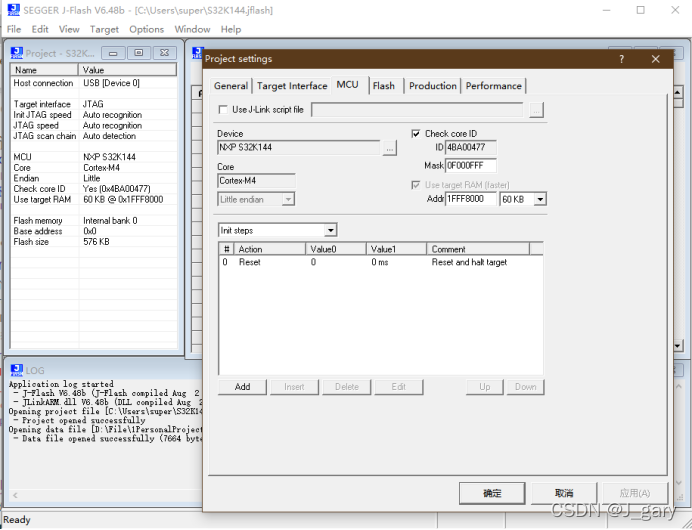
Task: Click background window scroll down arrow
Action: 678,346
